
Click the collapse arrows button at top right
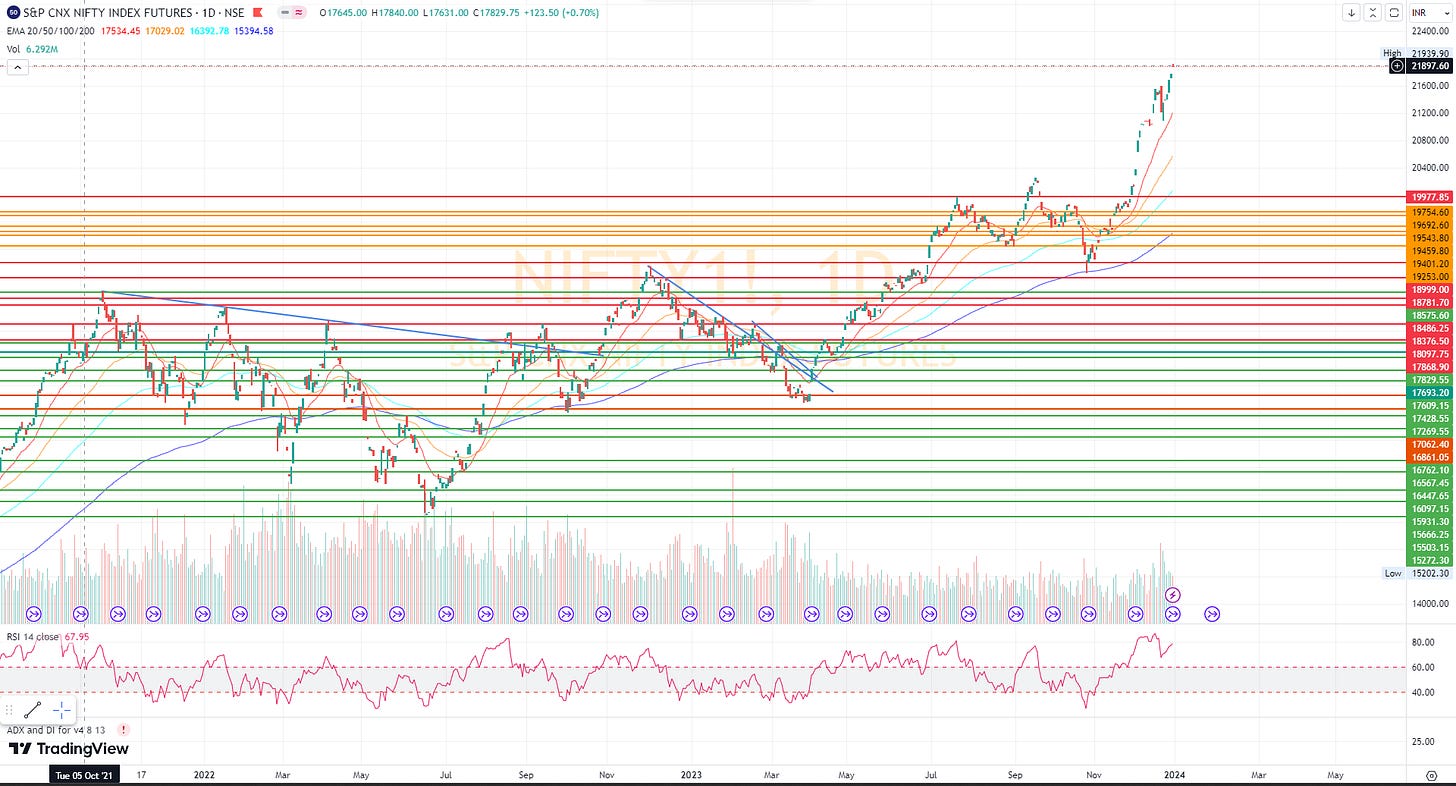[x=1372, y=13]
